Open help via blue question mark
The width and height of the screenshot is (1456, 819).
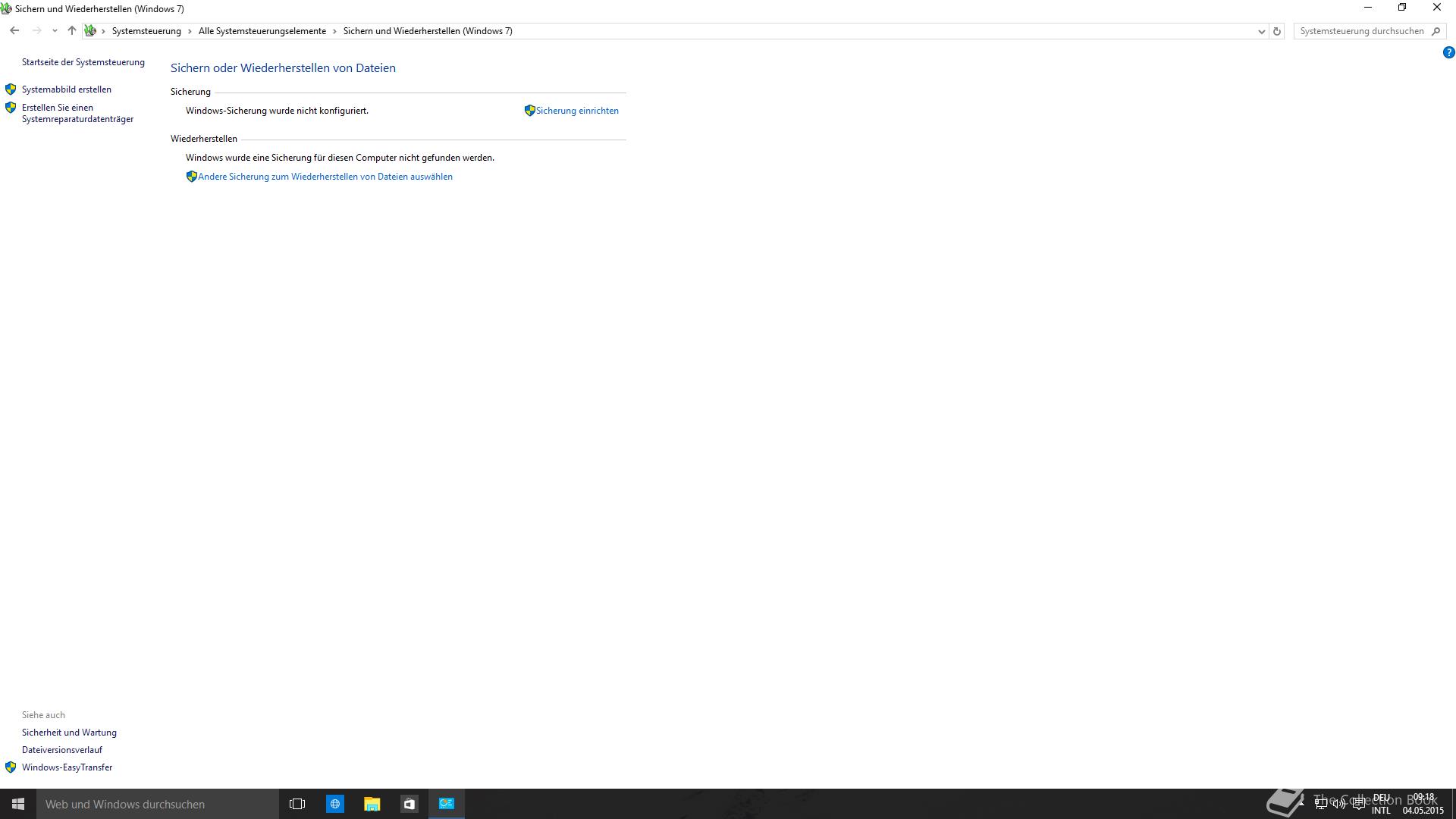1448,52
